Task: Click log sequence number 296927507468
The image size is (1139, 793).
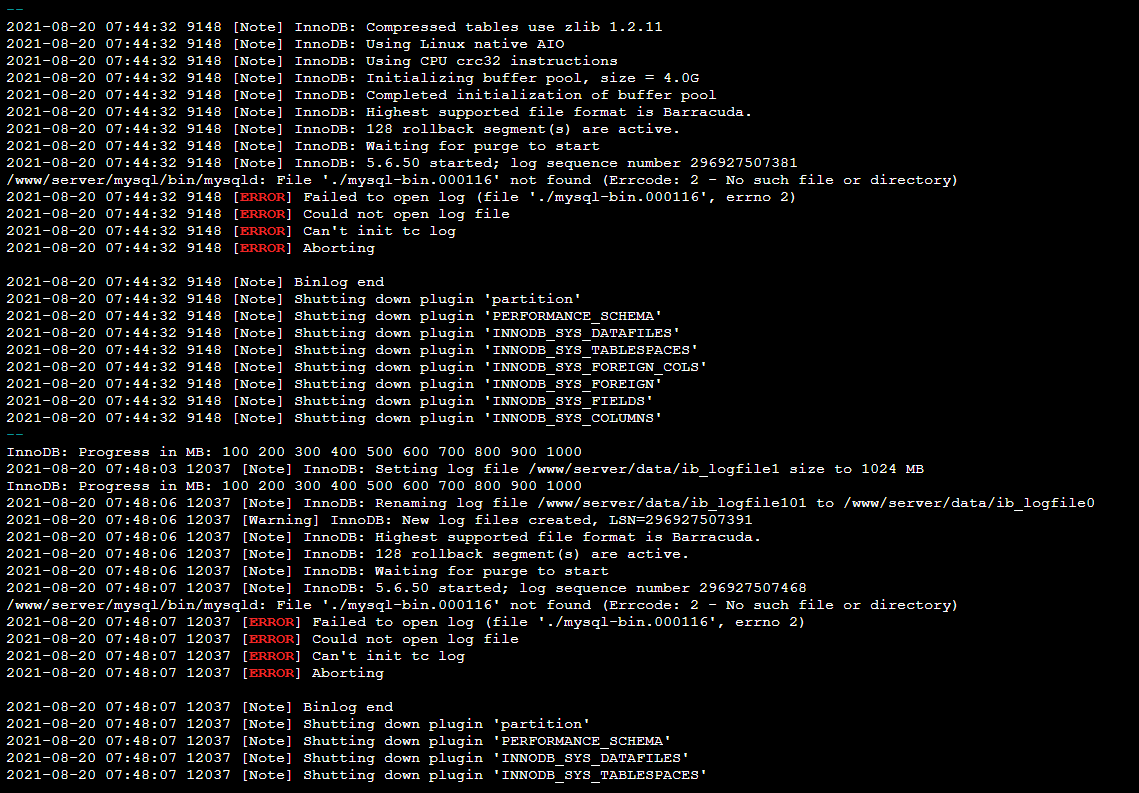Action: click(753, 587)
